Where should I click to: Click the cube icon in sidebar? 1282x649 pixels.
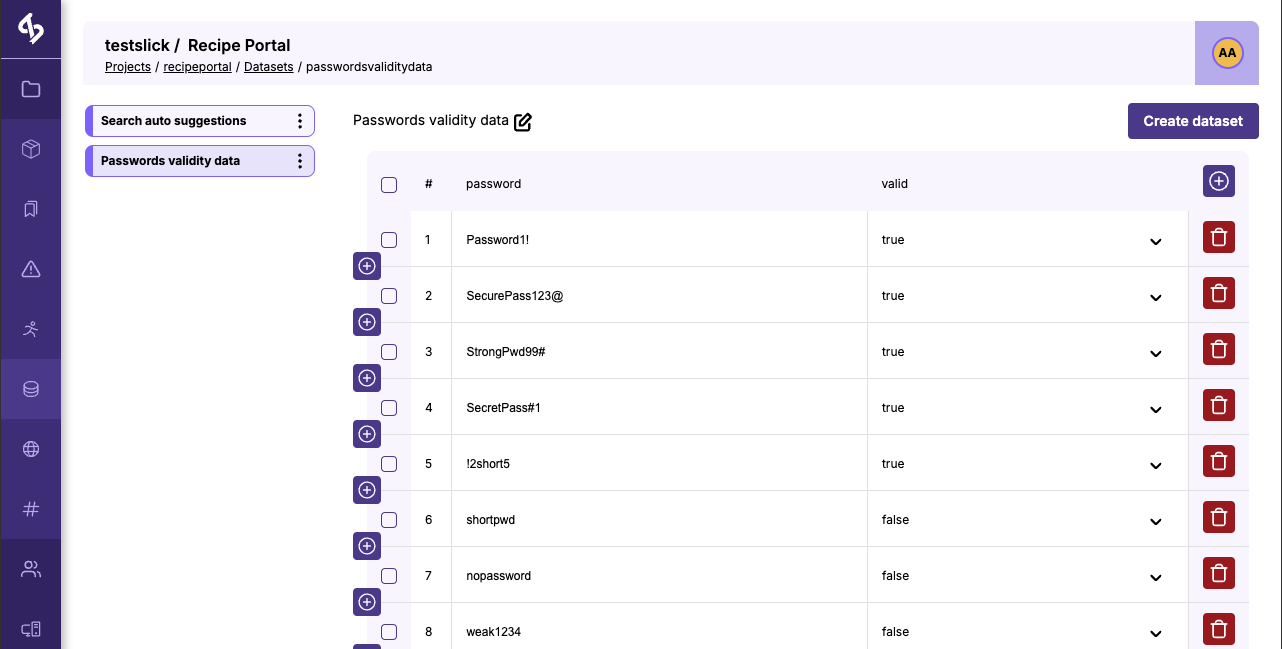coord(31,149)
